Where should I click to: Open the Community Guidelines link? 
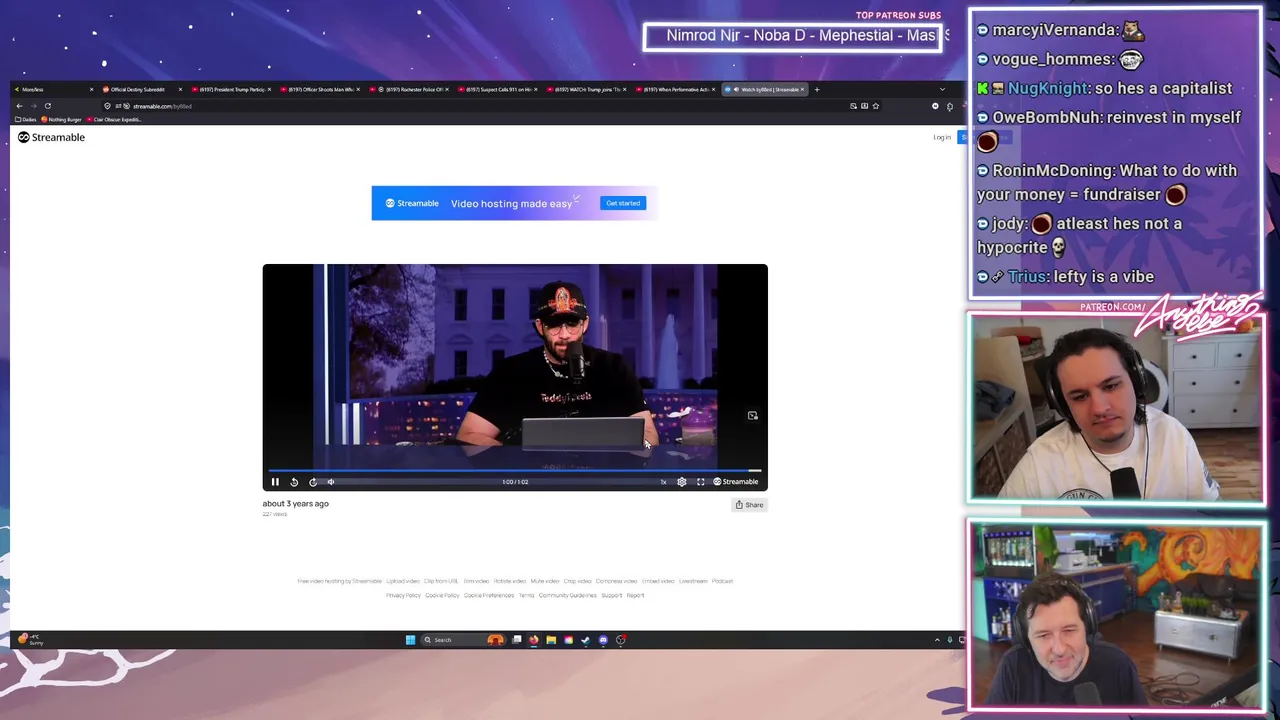pos(568,595)
